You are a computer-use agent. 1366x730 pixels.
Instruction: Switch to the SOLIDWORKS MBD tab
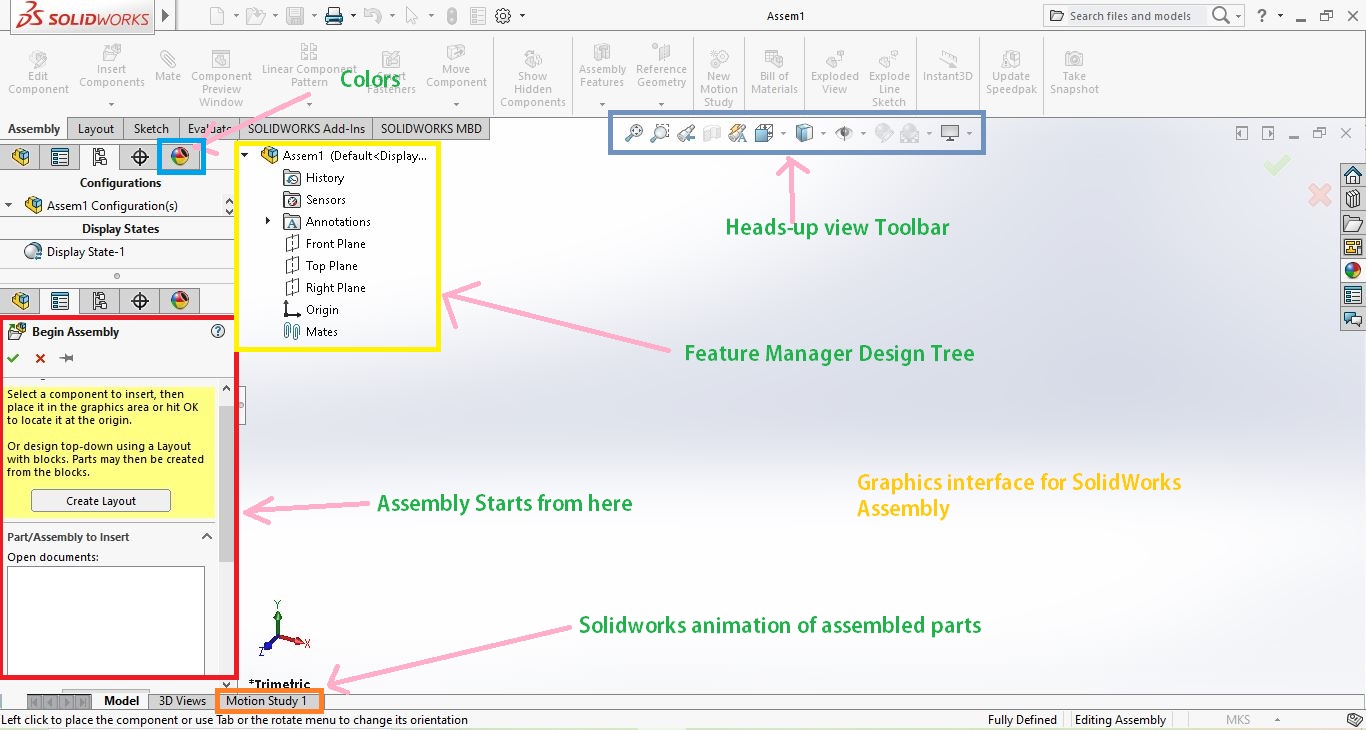click(x=430, y=128)
